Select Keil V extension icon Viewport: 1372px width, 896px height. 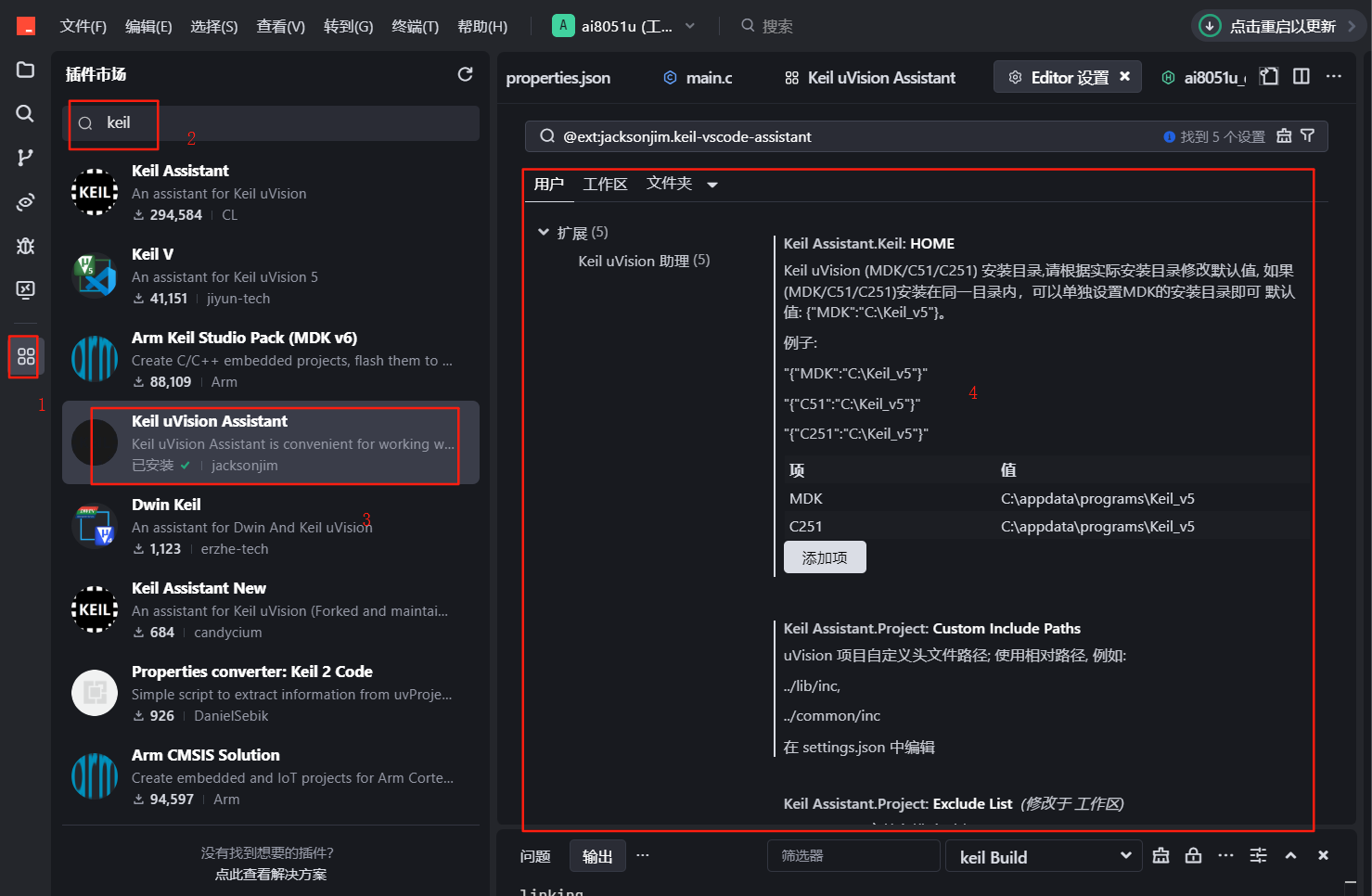click(x=95, y=275)
